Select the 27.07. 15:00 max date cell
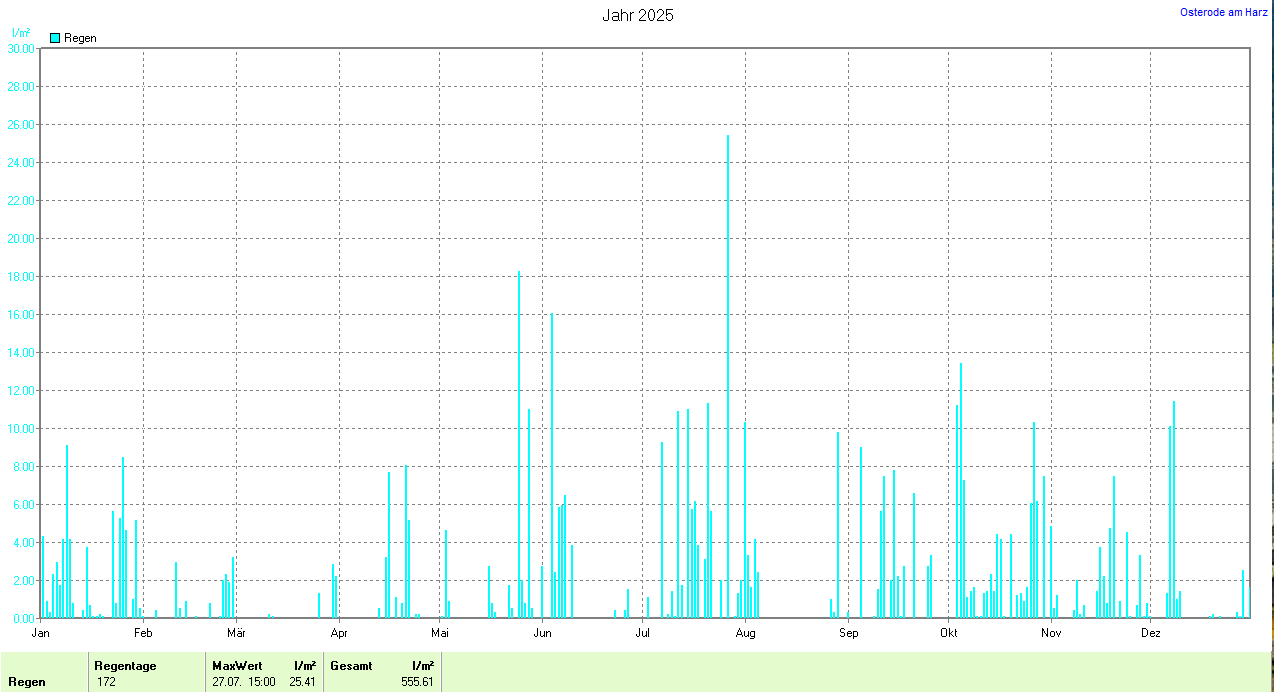Viewport: 1274px width, 692px height. [244, 682]
